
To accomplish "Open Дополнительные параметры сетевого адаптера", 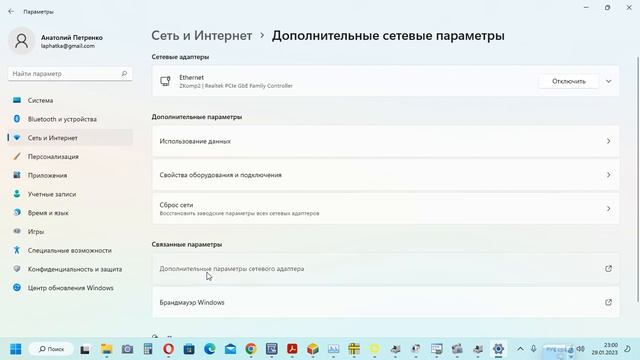I will (385, 269).
